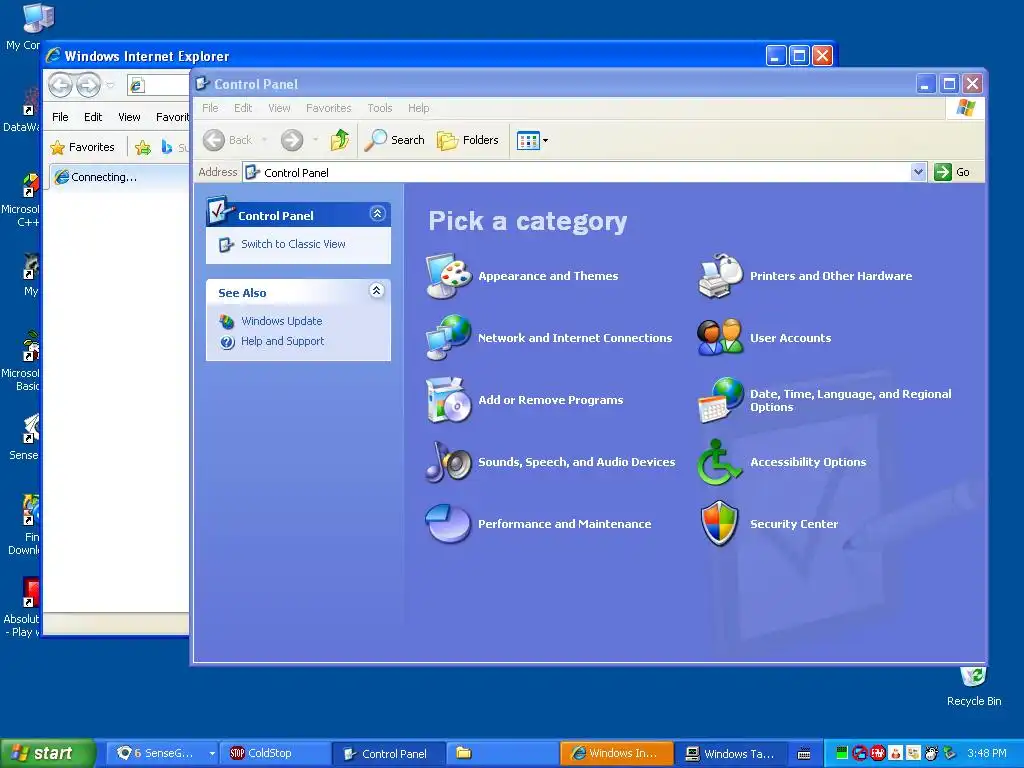The image size is (1024, 768).
Task: Click the folder taskbar button
Action: [502, 754]
